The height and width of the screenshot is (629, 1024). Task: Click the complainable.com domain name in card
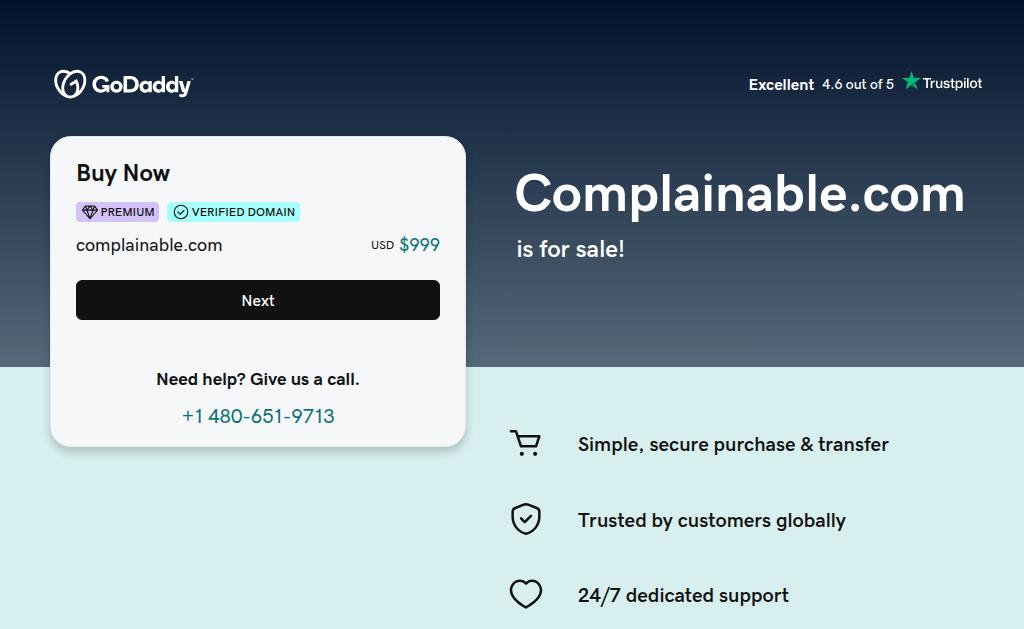149,245
